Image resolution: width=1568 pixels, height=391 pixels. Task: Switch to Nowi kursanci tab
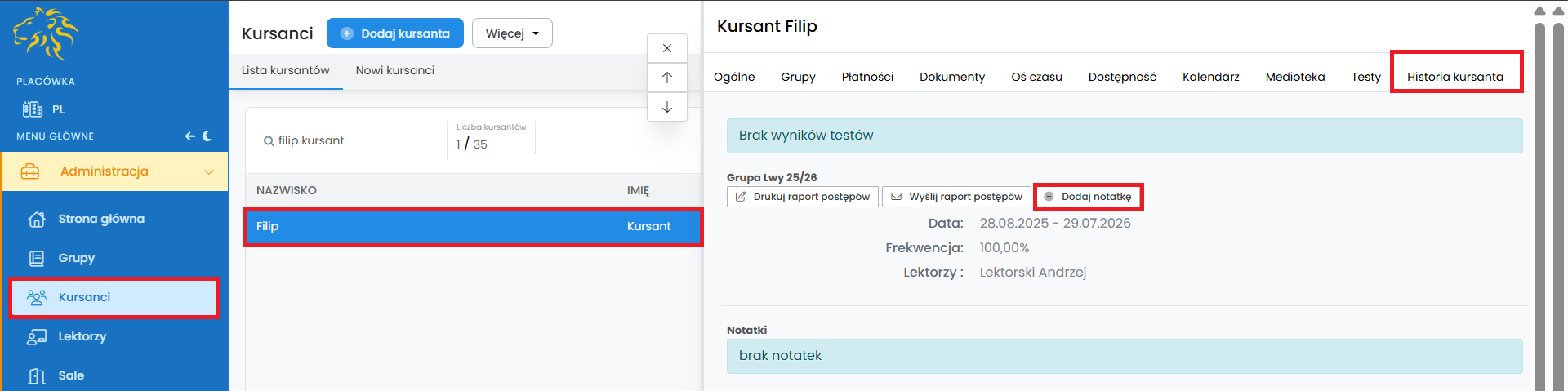394,71
